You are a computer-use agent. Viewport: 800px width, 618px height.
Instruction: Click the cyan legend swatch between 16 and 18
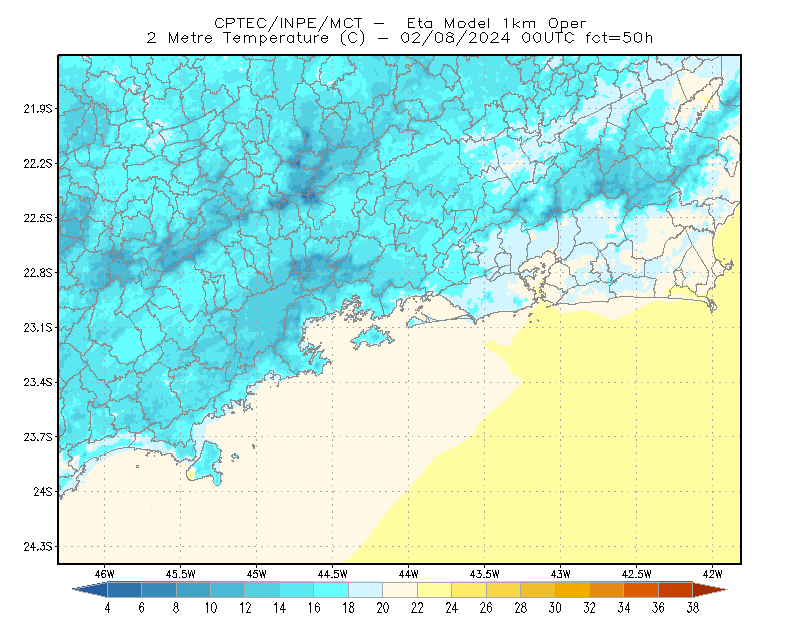pyautogui.click(x=331, y=590)
